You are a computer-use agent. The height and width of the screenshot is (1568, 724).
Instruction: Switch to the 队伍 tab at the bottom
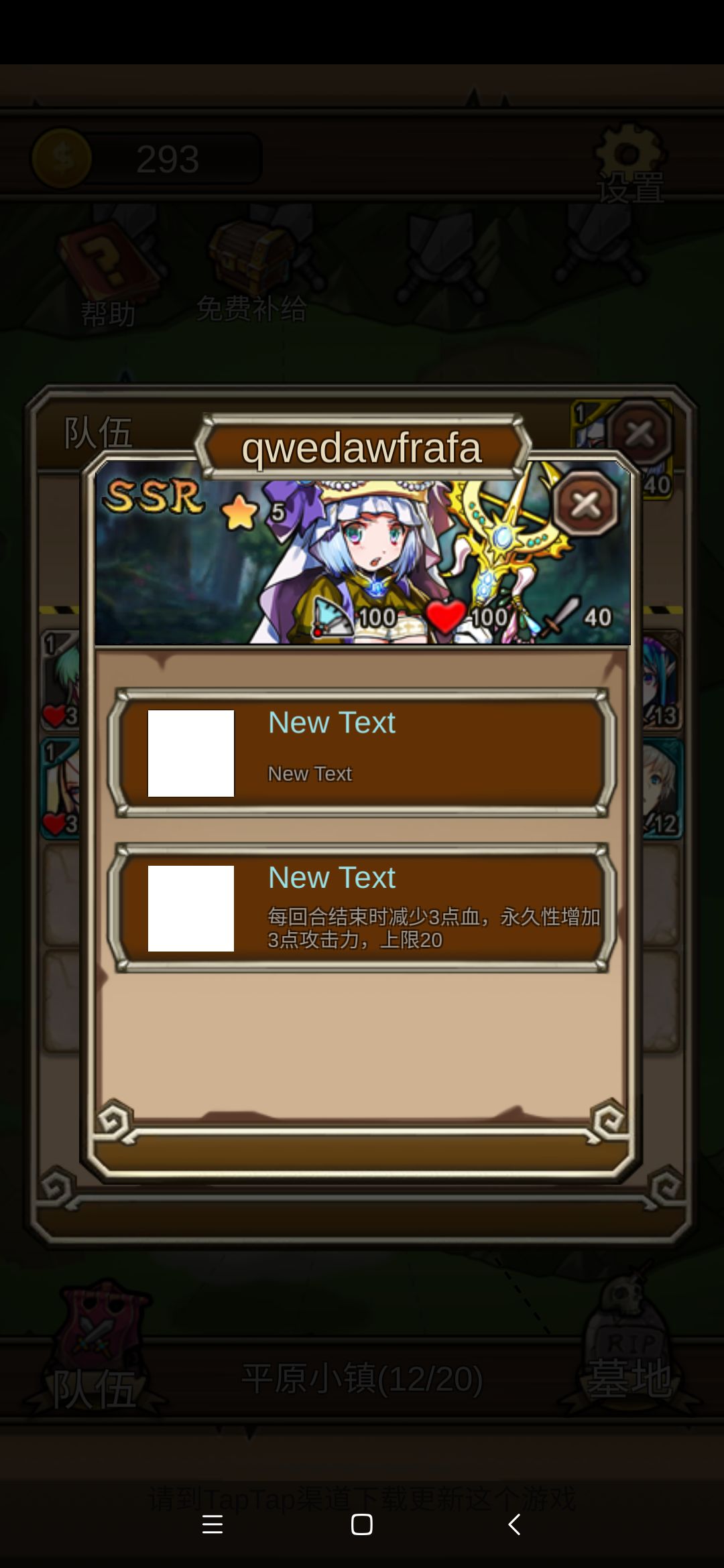[95, 1347]
